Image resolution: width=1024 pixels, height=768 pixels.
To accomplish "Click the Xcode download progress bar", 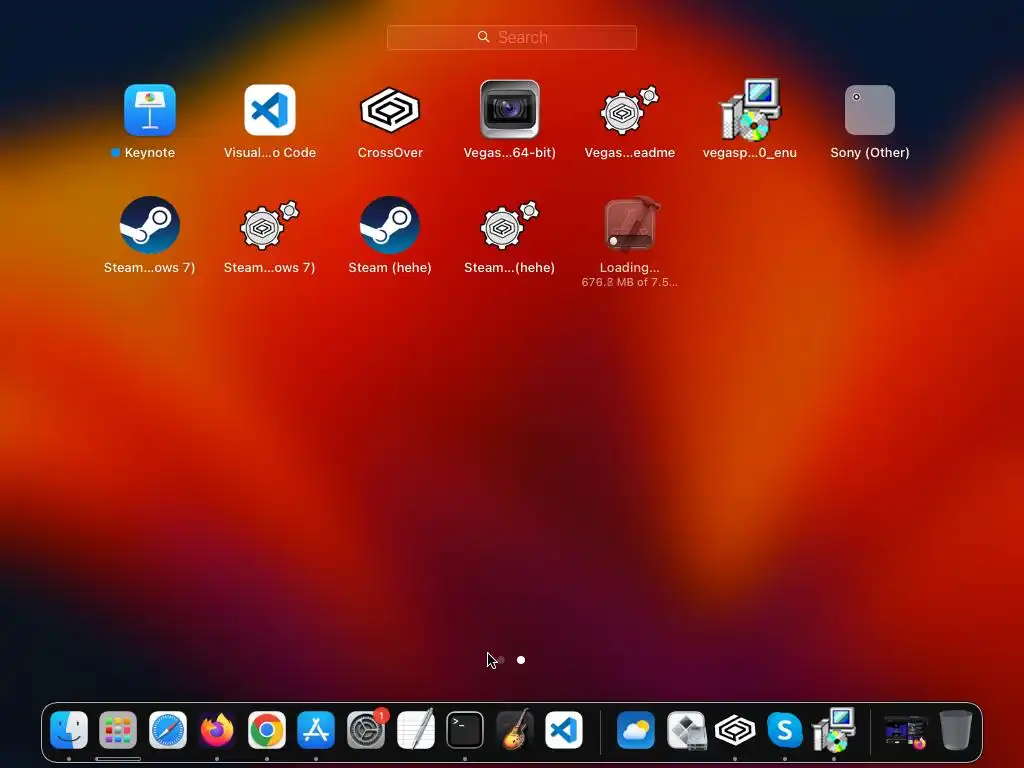I will [630, 241].
